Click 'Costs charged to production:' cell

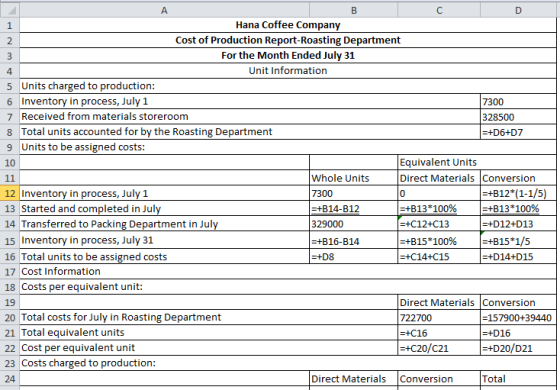pyautogui.click(x=288, y=363)
